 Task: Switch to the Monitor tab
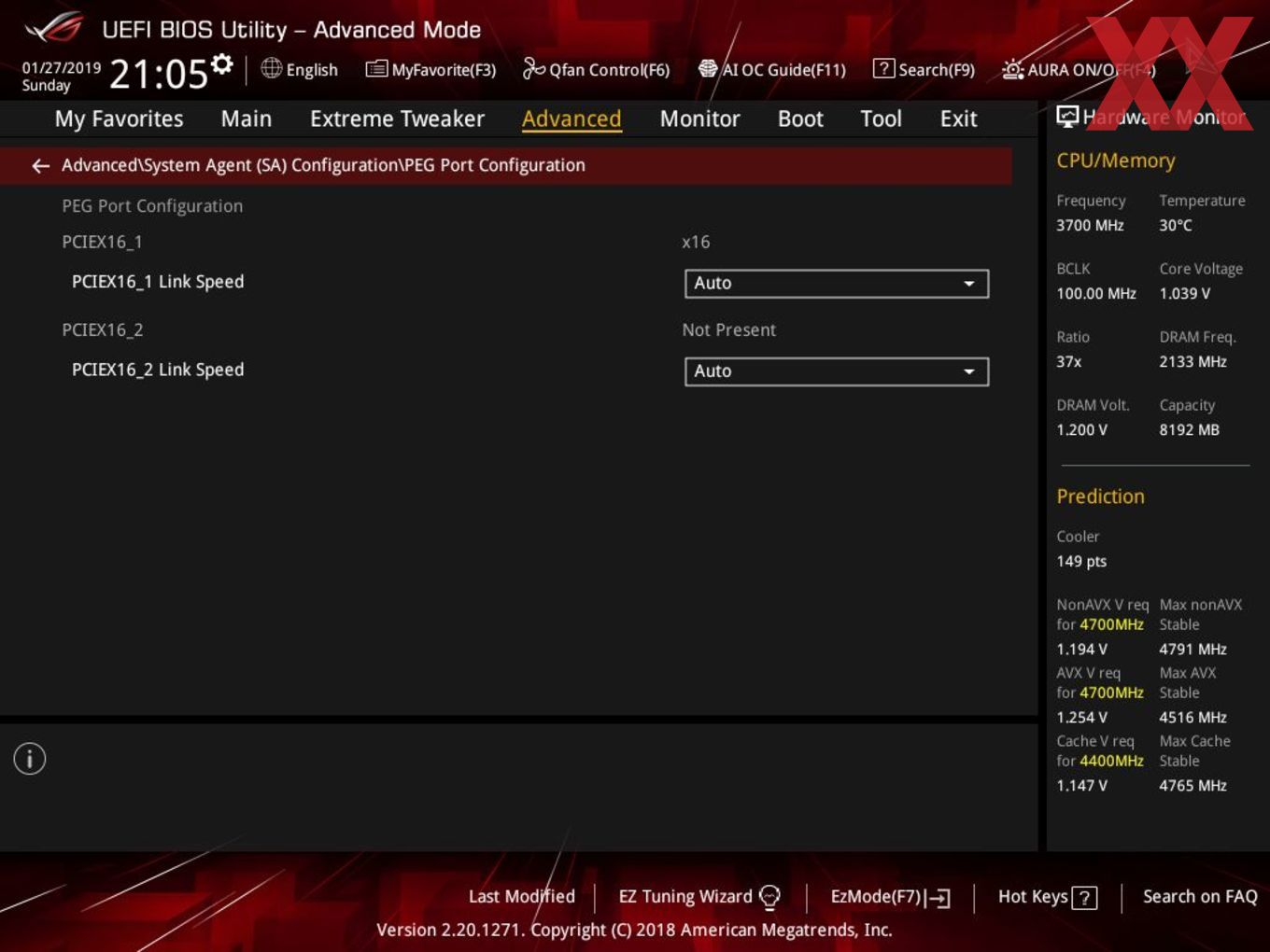coord(699,119)
